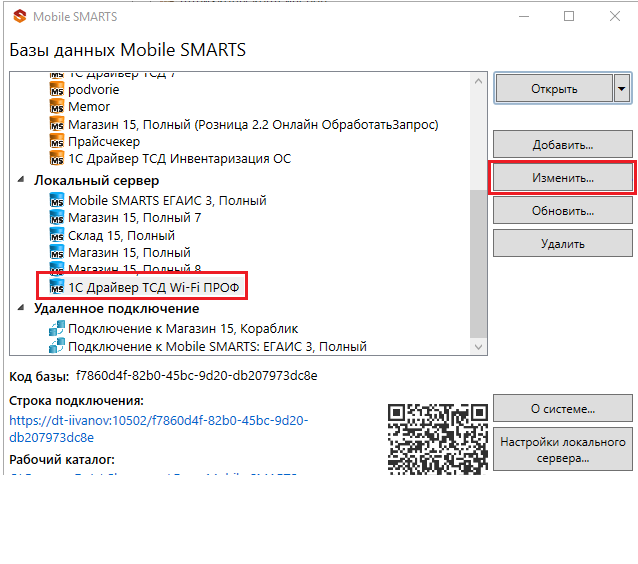
Task: Minimize the Mobile SMARTS window
Action: coord(524,16)
